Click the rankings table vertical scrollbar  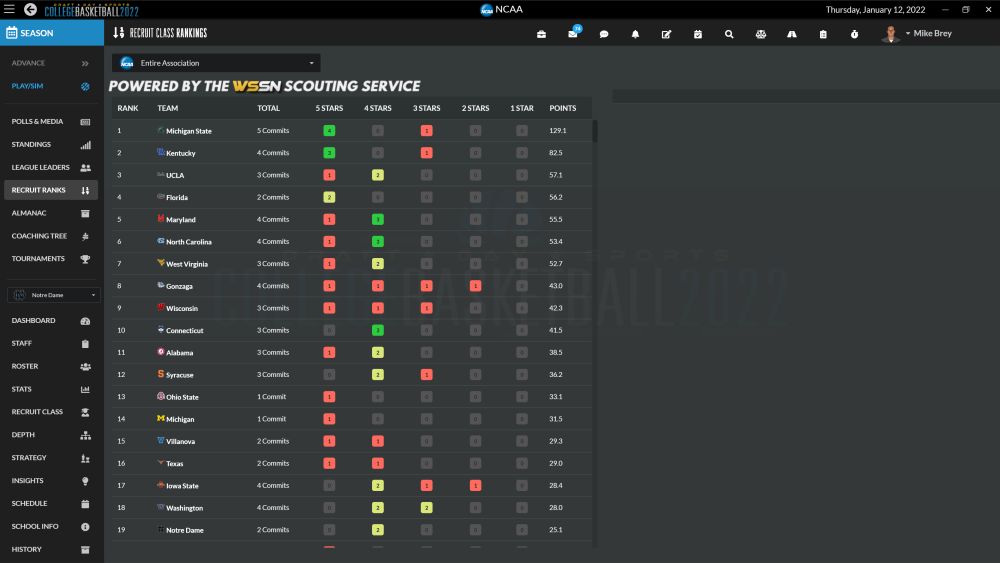pos(595,132)
